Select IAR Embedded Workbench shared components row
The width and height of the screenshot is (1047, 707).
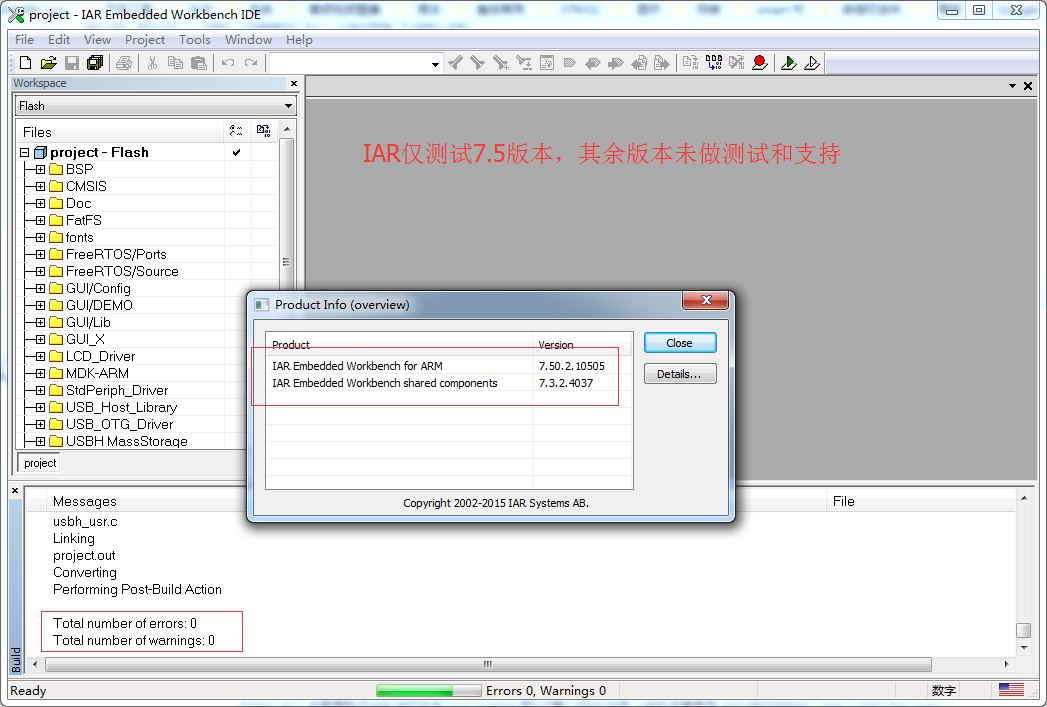tap(449, 383)
